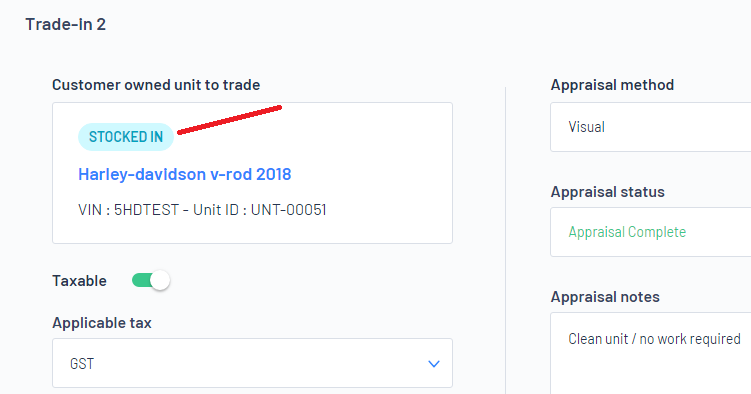Click the red annotation line near the badge
The width and height of the screenshot is (751, 394).
(229, 120)
